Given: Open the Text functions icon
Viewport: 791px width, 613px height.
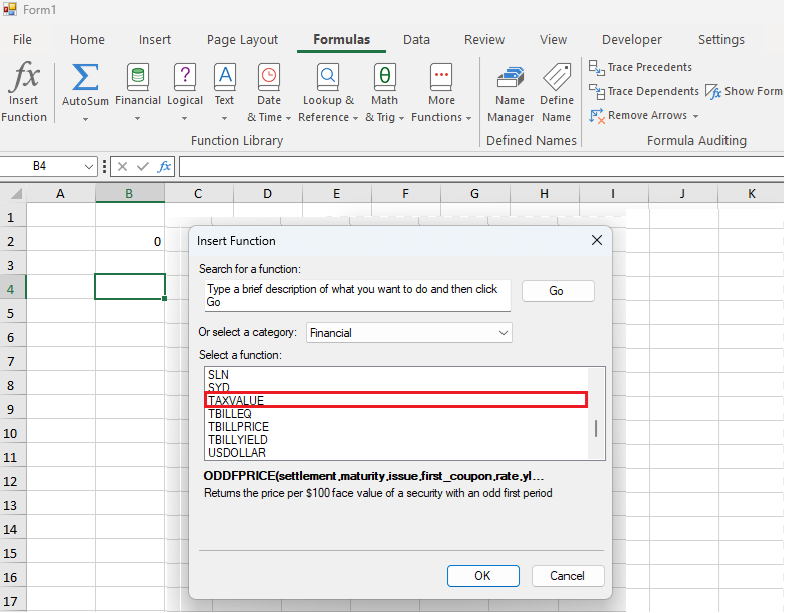Looking at the screenshot, I should click(x=224, y=77).
